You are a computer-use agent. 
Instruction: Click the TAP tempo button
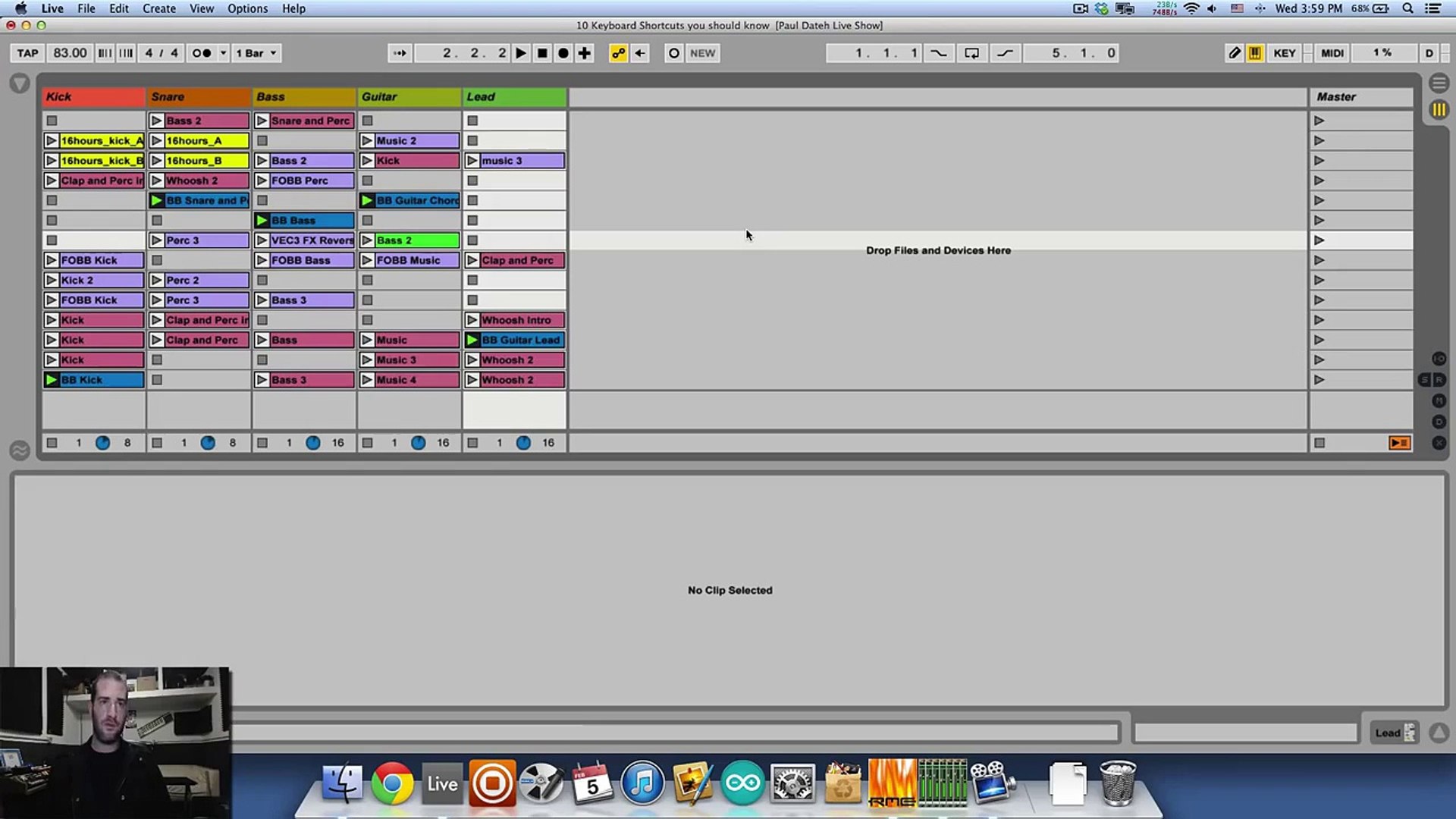pos(27,53)
